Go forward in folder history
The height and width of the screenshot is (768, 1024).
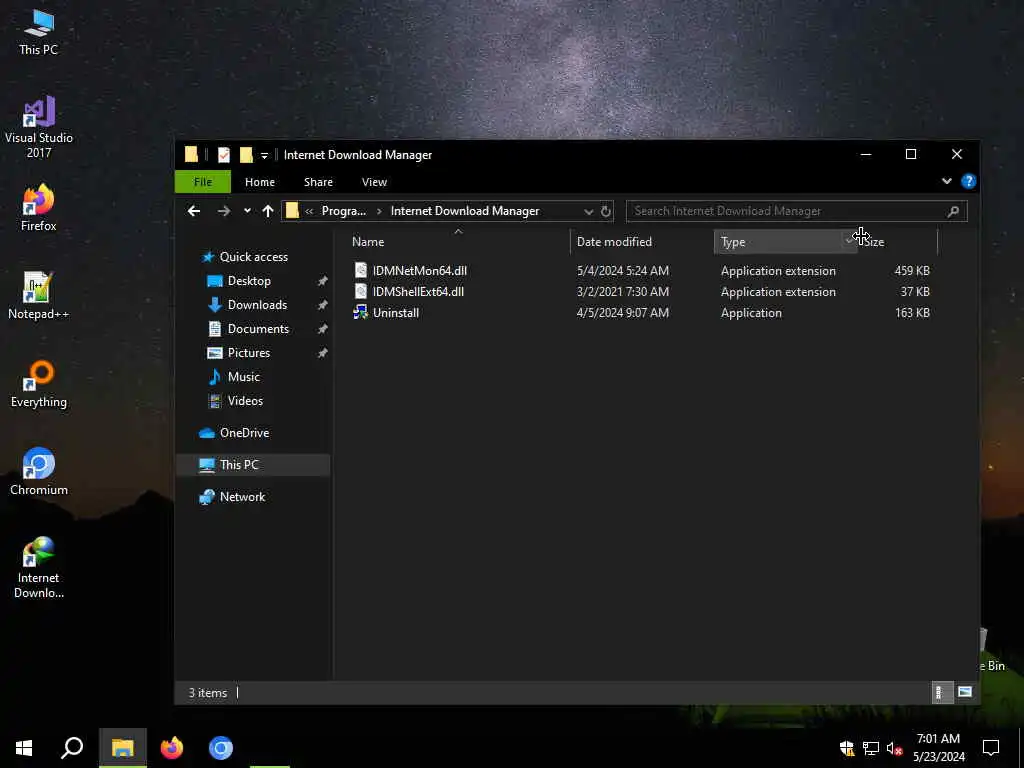click(x=224, y=211)
